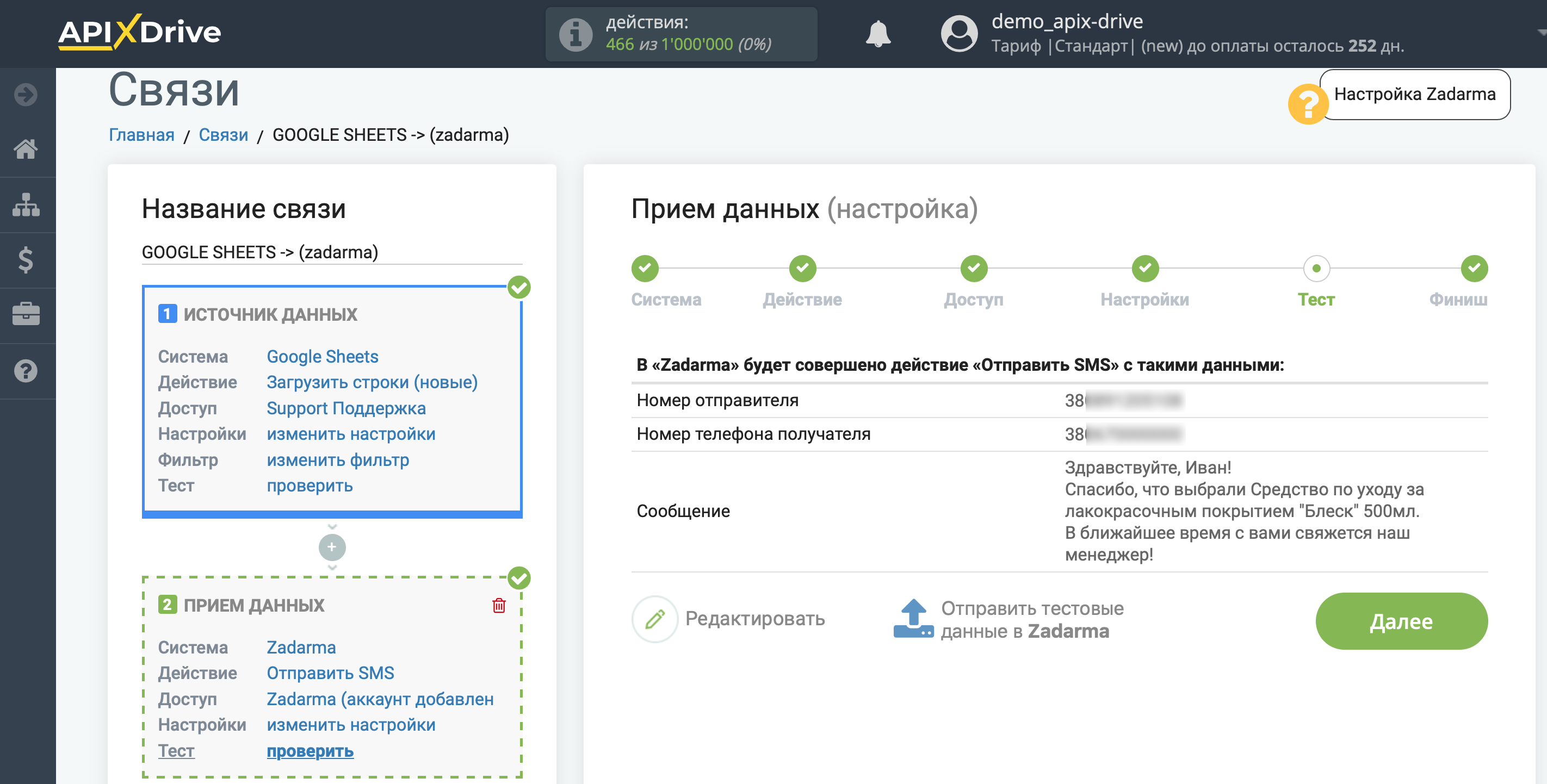The height and width of the screenshot is (784, 1547).
Task: Click the green check on the data receiver block
Action: pos(519,578)
